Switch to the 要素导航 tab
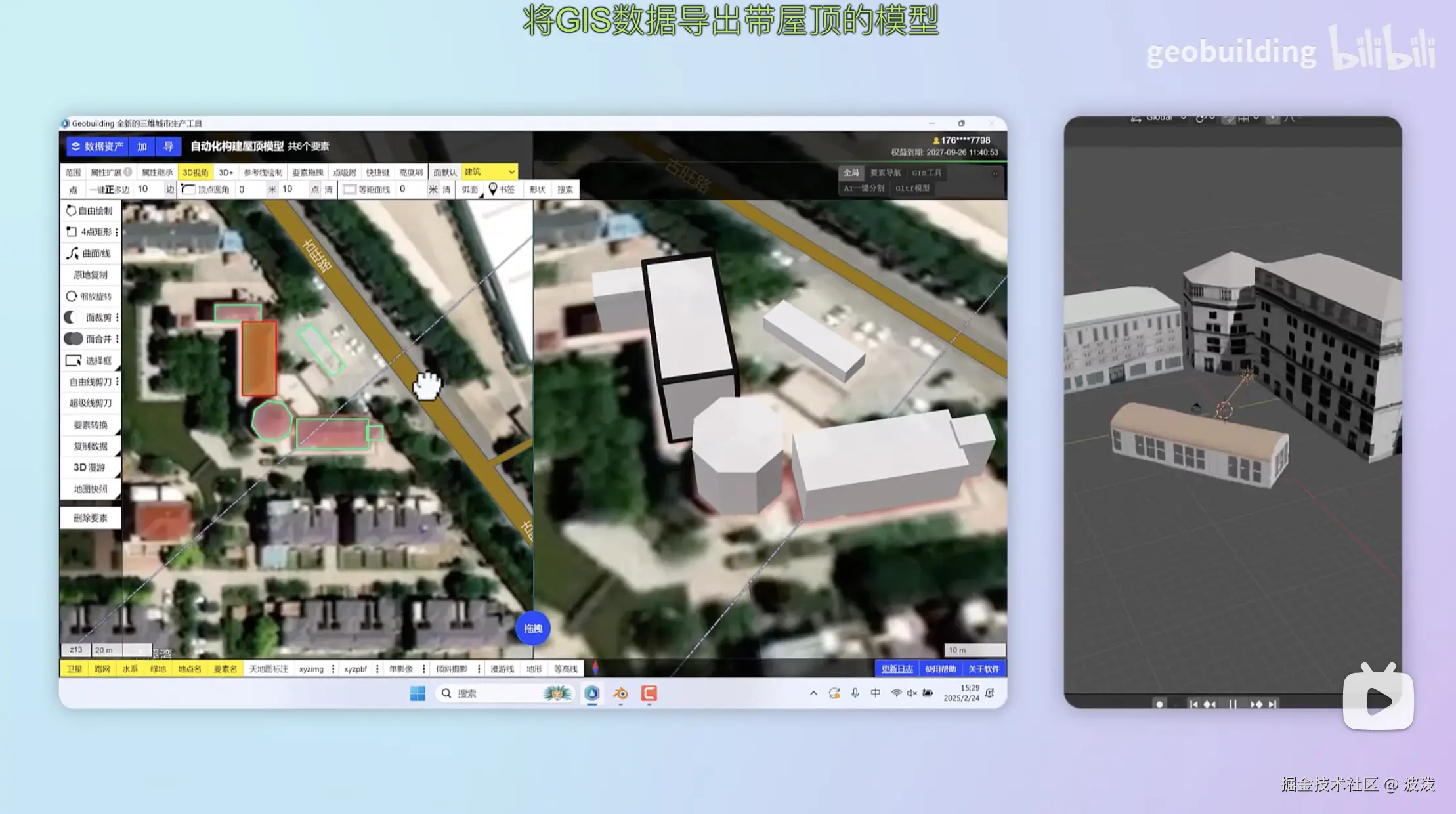 pos(885,173)
